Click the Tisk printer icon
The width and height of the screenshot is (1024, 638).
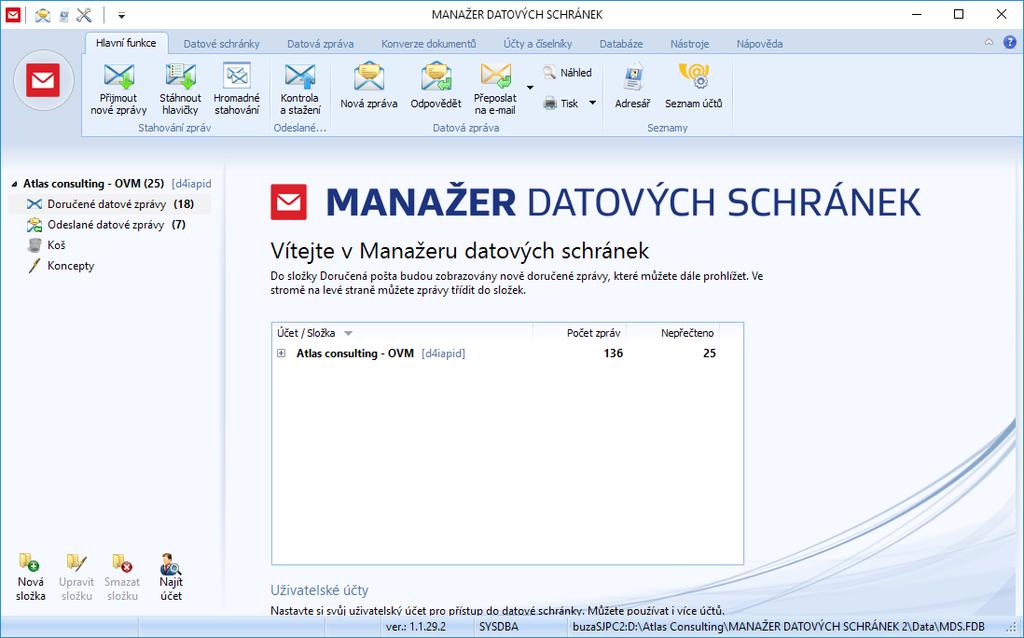coord(551,103)
